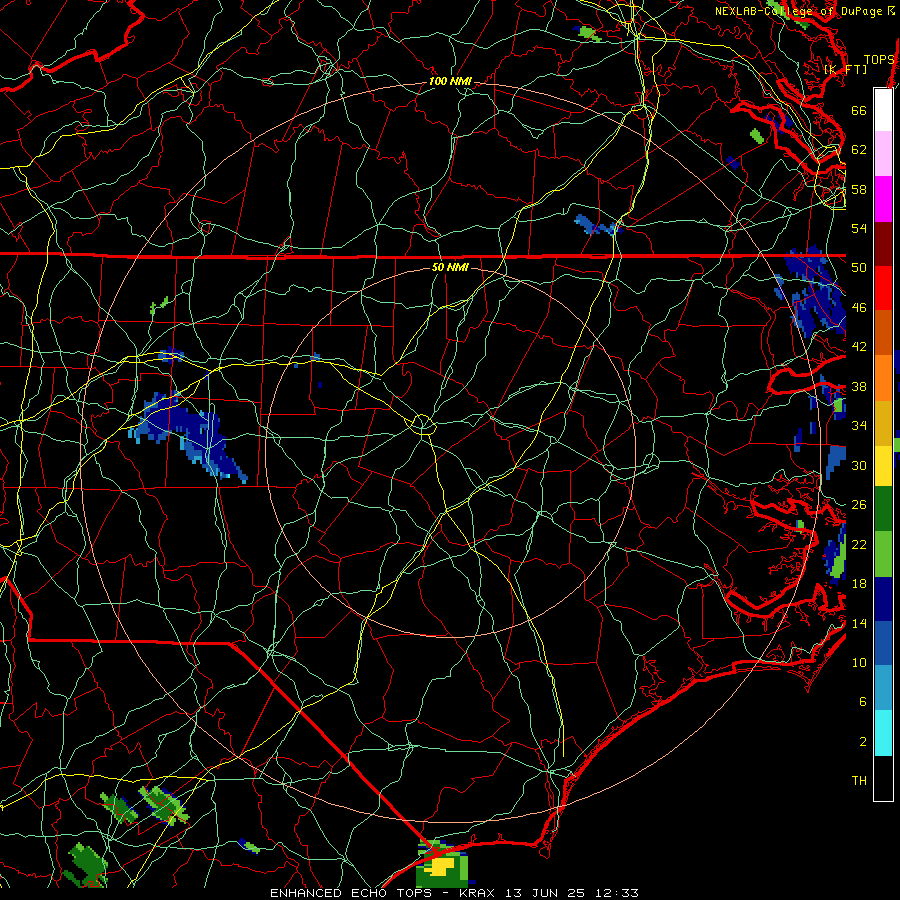Click the '34' legend value
900x900 pixels.
pos(859,425)
